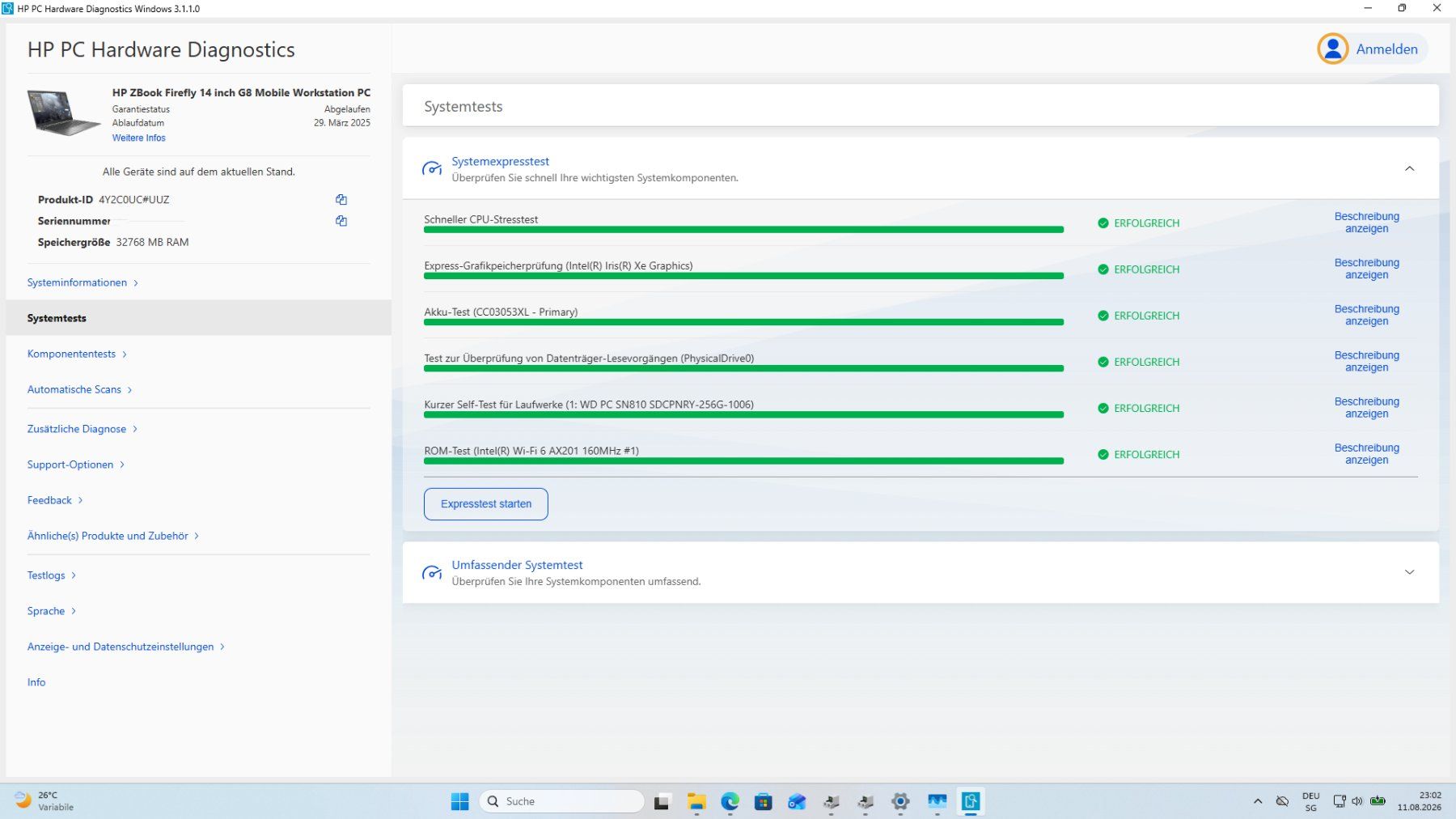Click ERFOLGREICH status for Datenträger-Lesevorgängen test
Viewport: 1456px width, 819px height.
coord(1146,362)
